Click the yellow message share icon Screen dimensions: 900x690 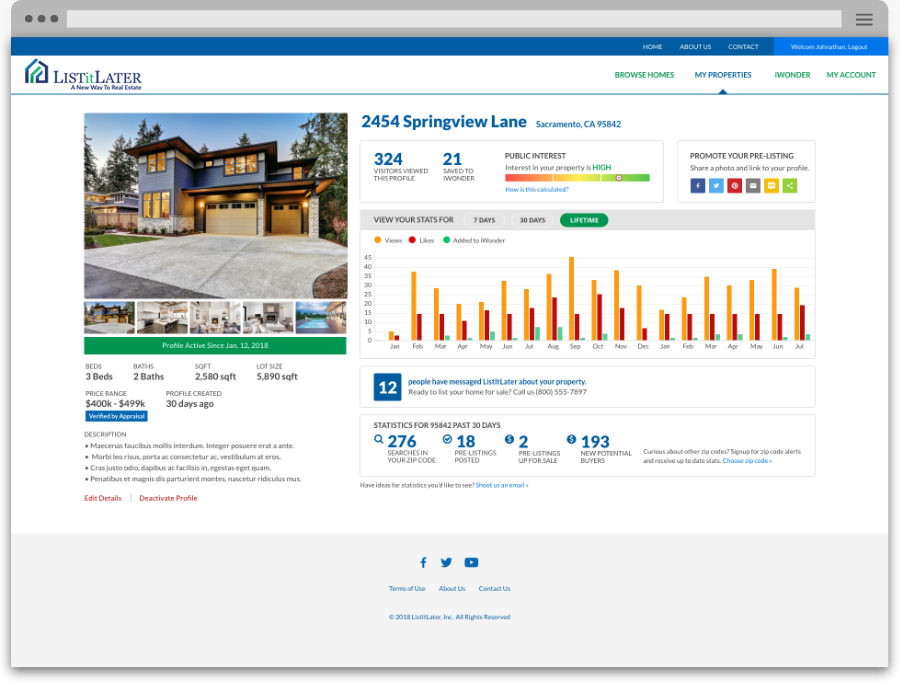[x=771, y=186]
